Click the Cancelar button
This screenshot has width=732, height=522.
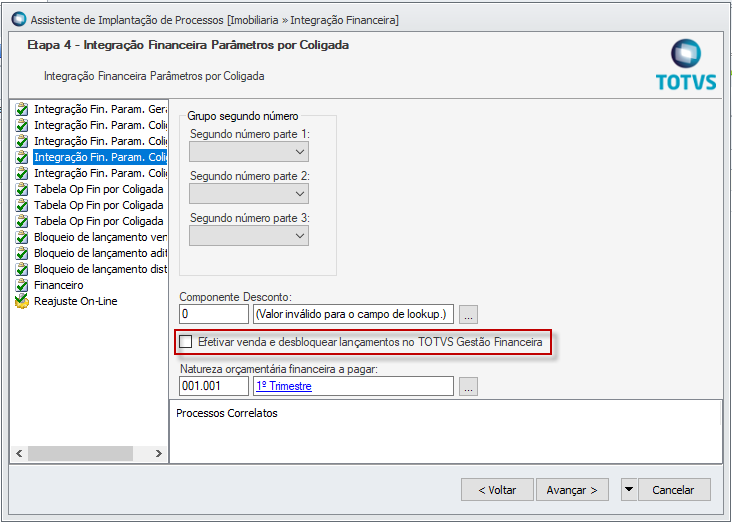point(673,490)
